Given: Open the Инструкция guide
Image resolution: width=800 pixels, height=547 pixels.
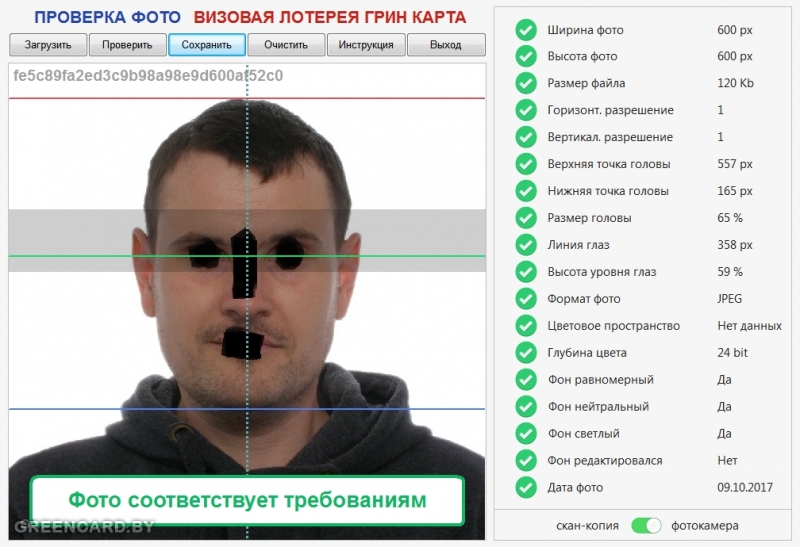Looking at the screenshot, I should click(366, 45).
